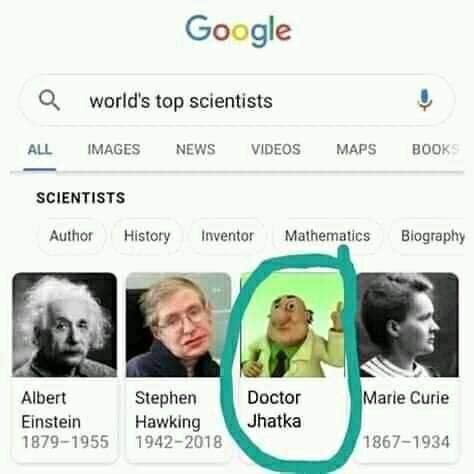Click the Marie Curie name link
This screenshot has width=474, height=474.
[406, 398]
